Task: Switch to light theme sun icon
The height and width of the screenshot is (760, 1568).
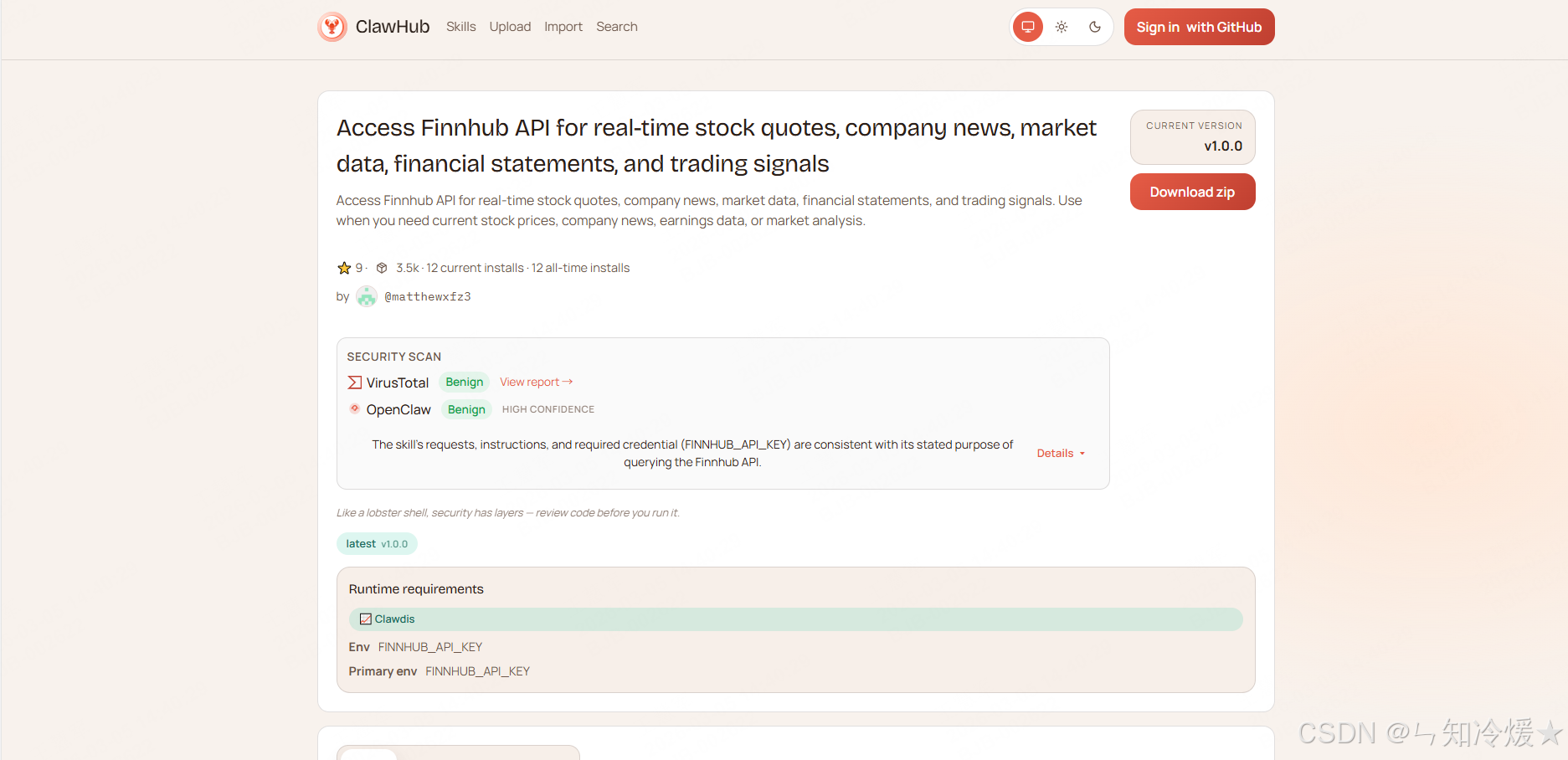Action: (1062, 27)
